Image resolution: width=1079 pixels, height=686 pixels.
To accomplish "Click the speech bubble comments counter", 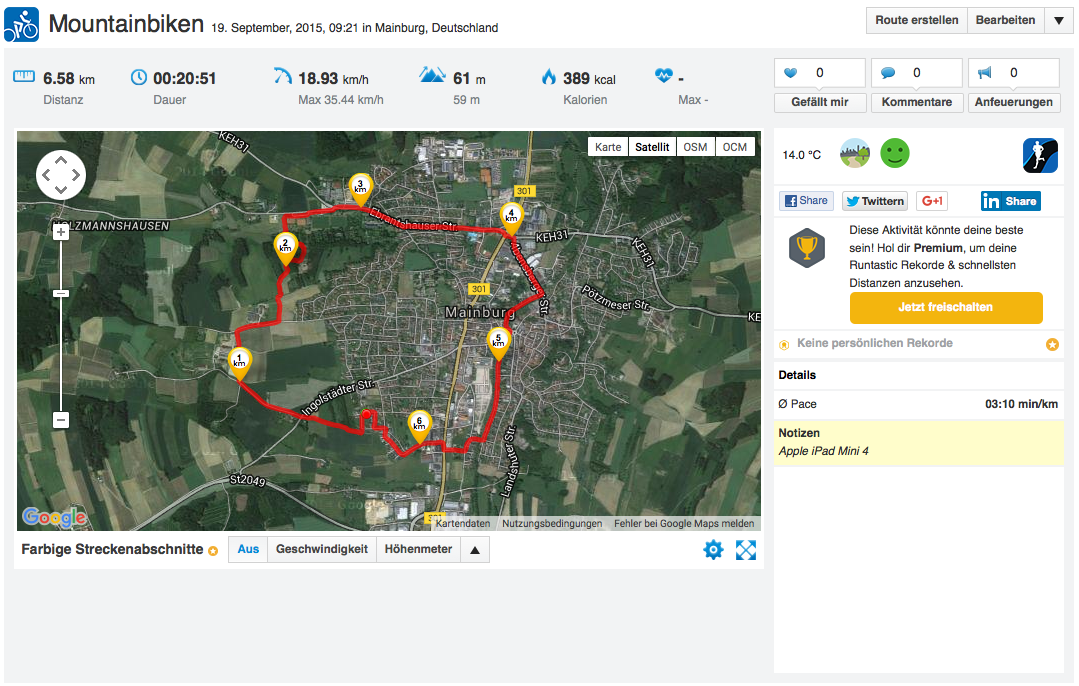I will click(917, 73).
